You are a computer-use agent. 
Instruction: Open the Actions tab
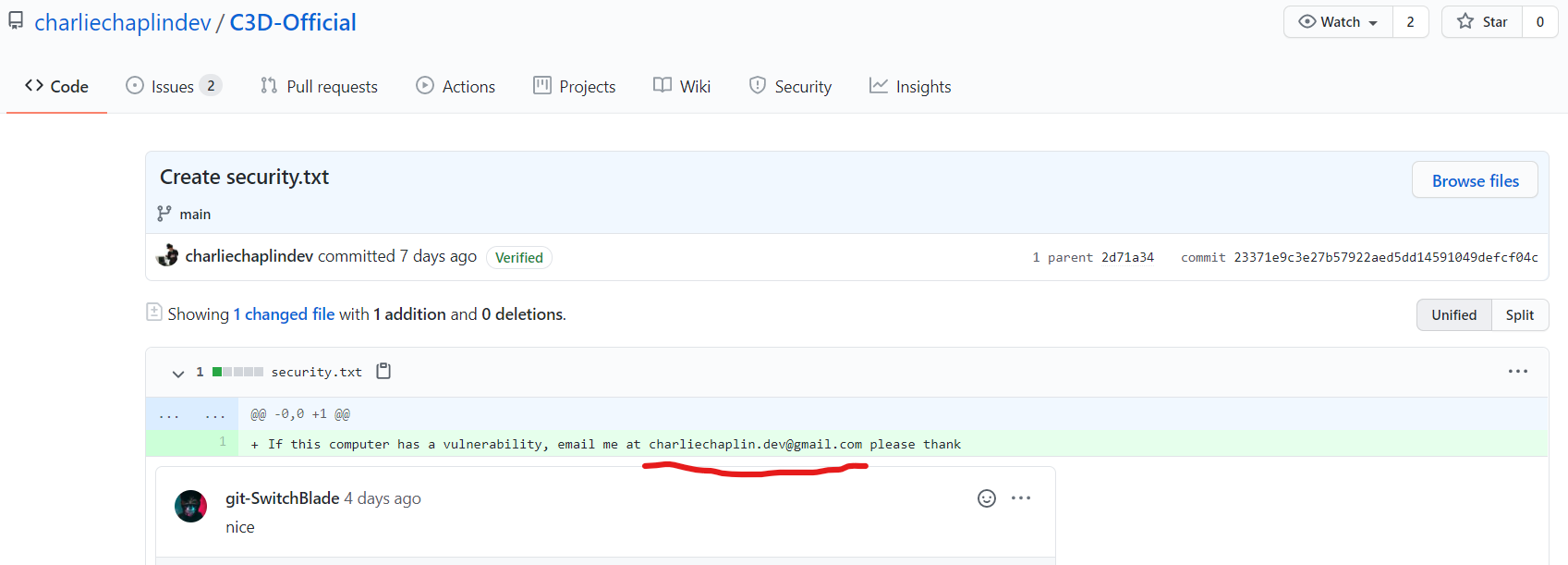[456, 86]
